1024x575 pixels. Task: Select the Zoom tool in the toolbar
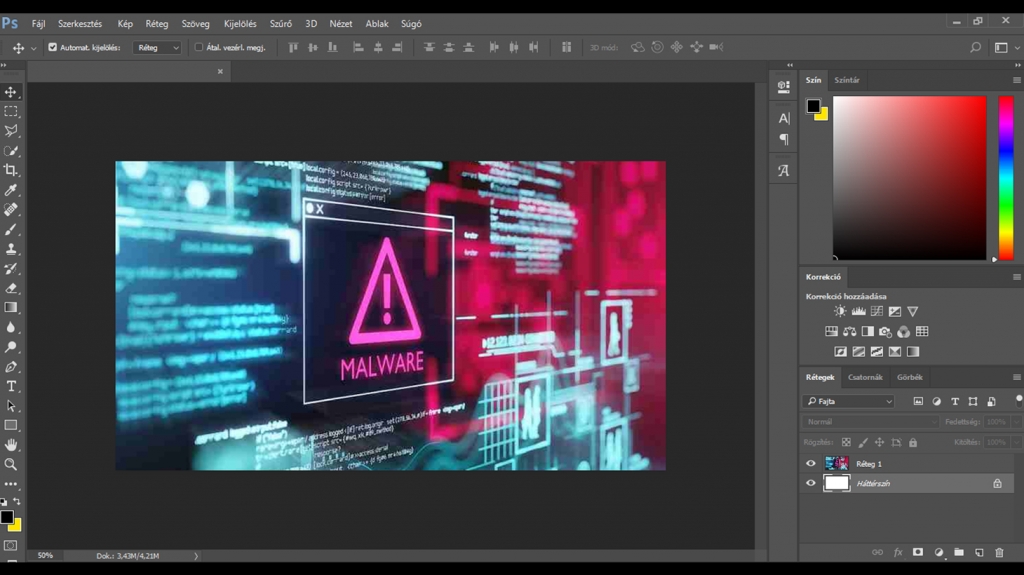11,464
